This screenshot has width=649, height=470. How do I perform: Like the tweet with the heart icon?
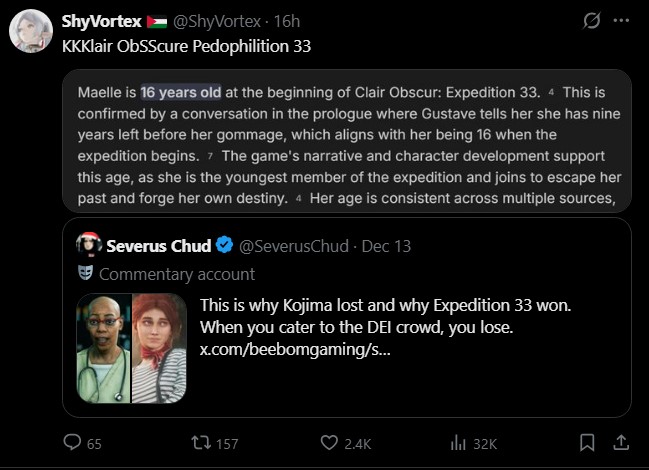pyautogui.click(x=330, y=442)
